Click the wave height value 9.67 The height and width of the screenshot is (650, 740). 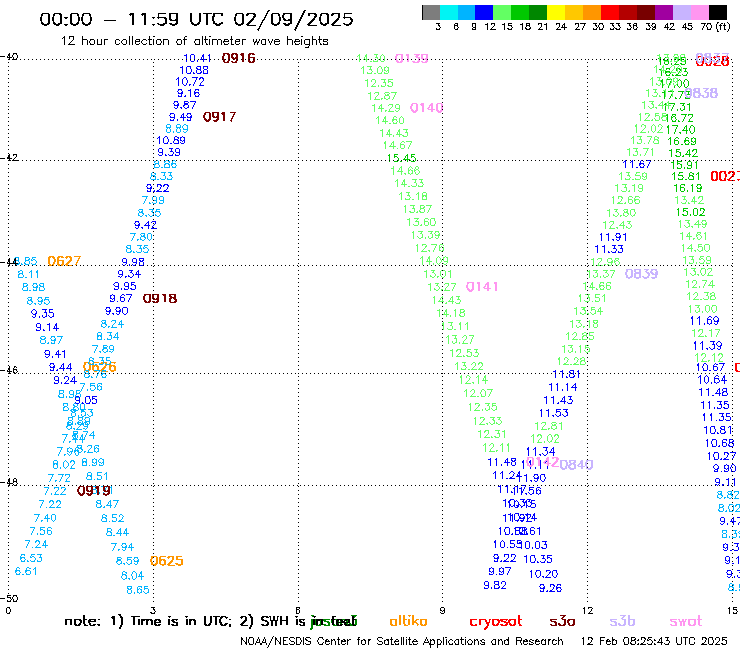tap(120, 298)
